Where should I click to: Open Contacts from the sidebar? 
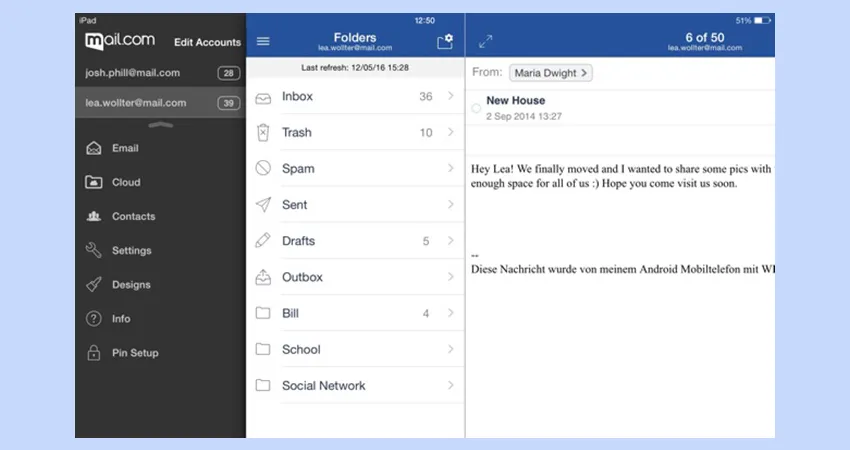click(133, 217)
